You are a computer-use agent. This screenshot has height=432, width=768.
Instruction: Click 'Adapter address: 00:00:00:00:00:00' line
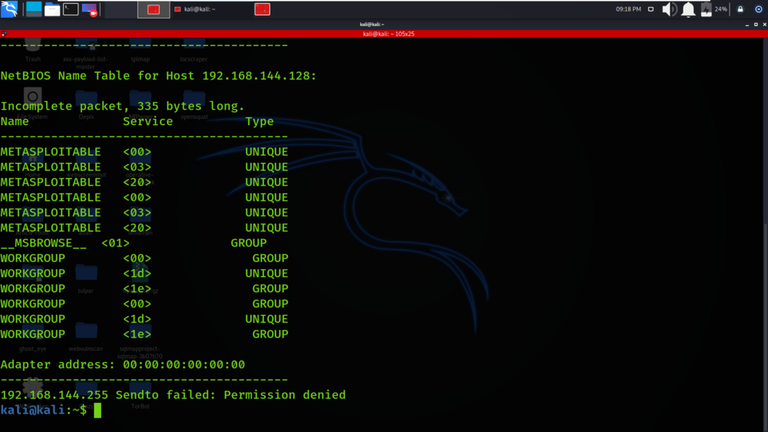click(122, 365)
